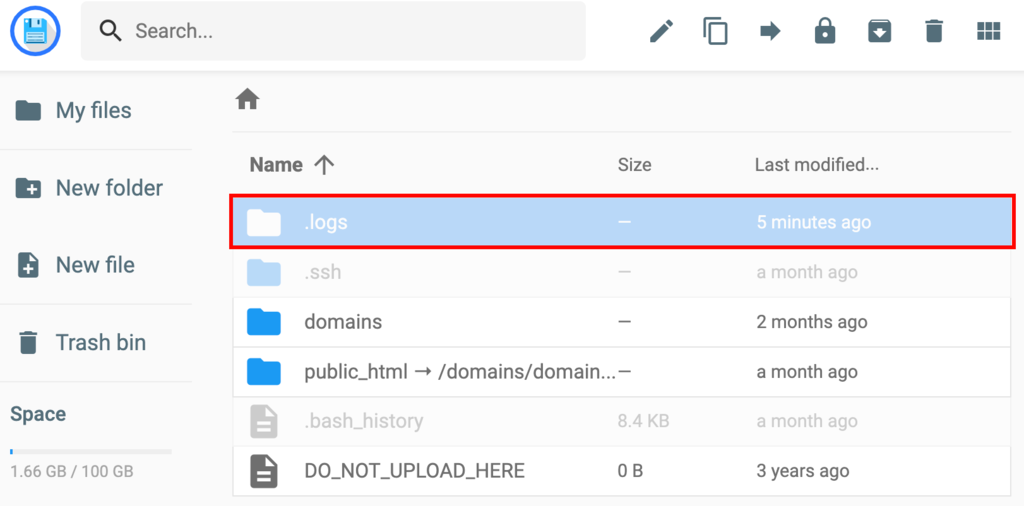Sort files by Name column header
Image resolution: width=1024 pixels, height=506 pixels.
[x=276, y=165]
